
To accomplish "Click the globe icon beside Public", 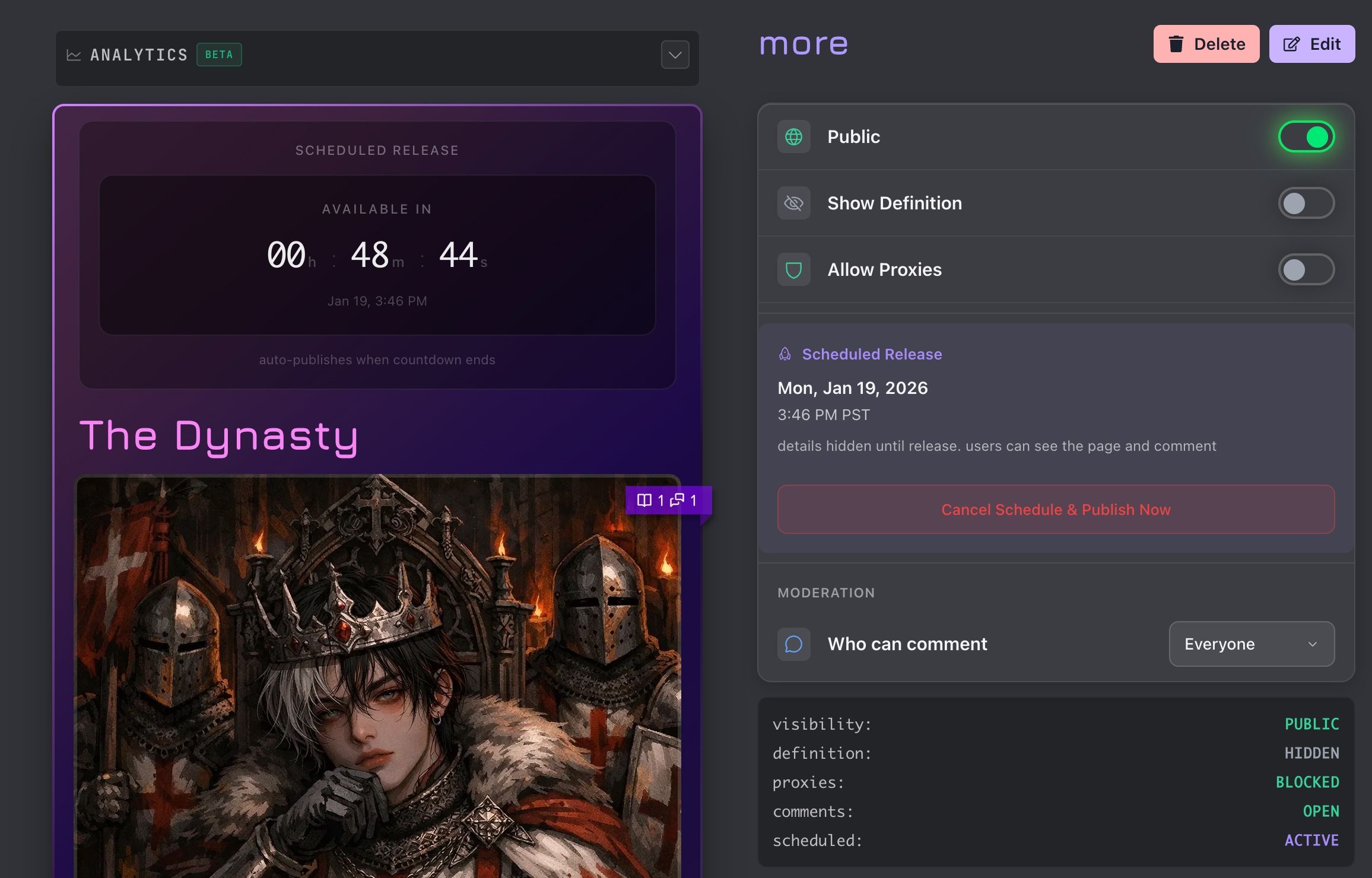I will tap(793, 137).
